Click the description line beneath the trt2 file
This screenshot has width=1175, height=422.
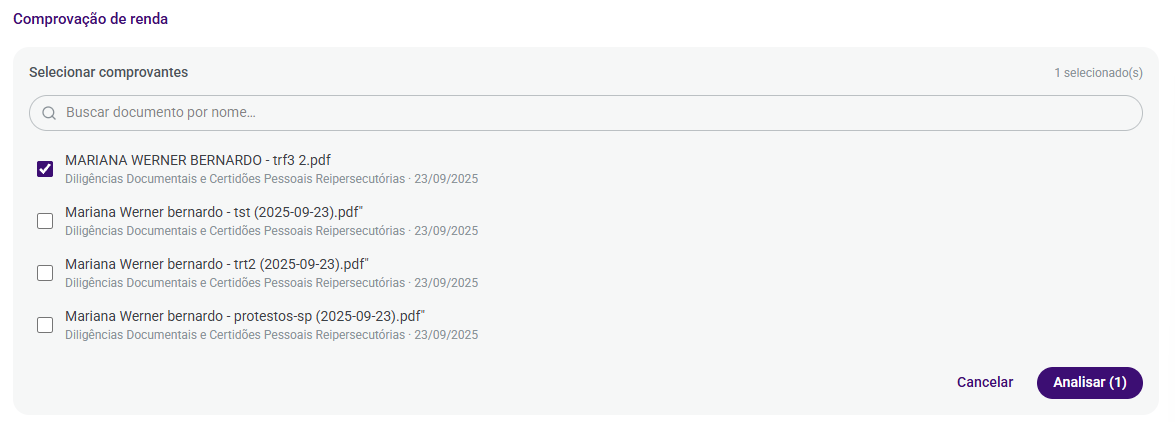271,283
